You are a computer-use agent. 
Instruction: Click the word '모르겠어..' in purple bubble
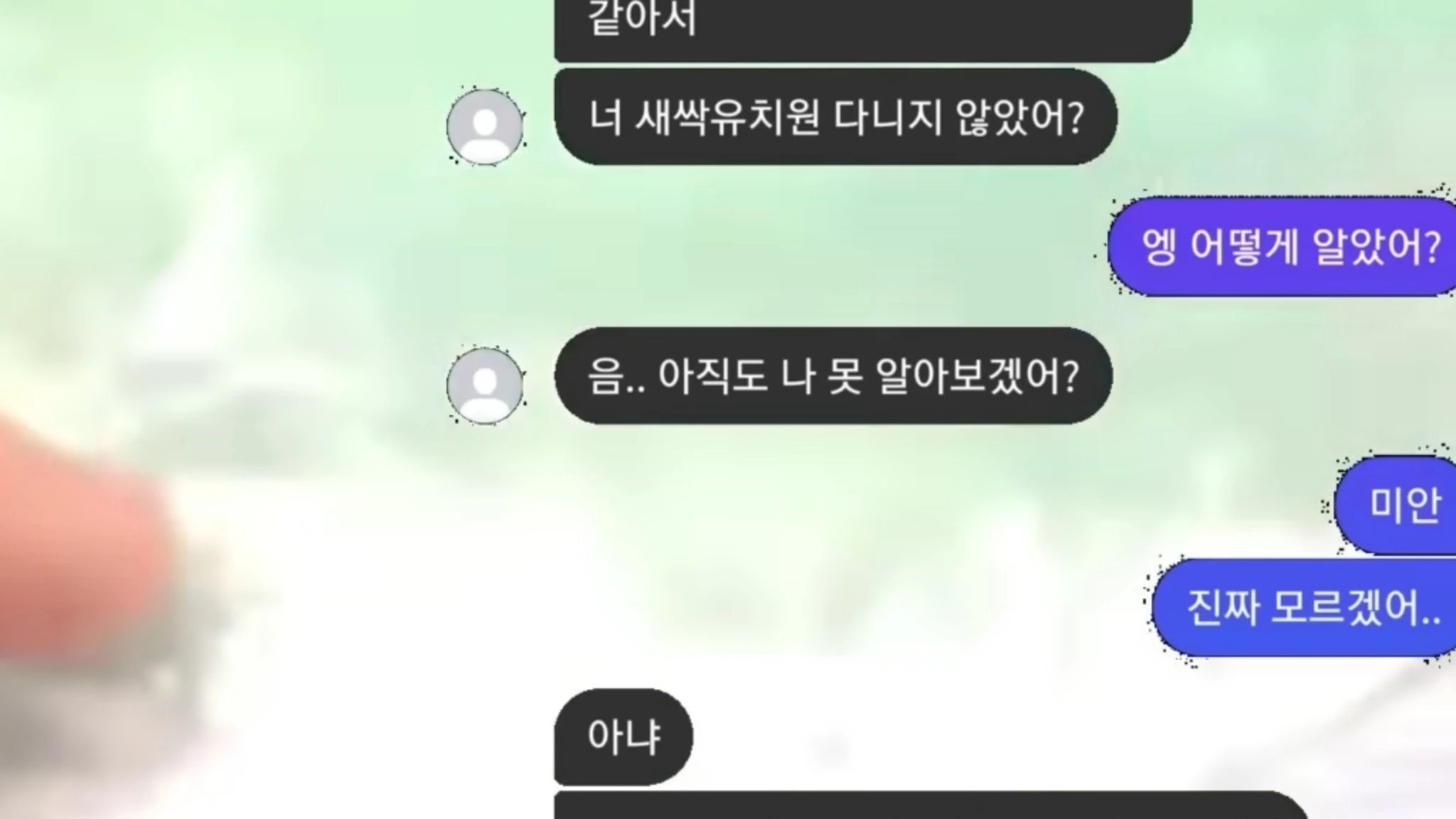[x=1356, y=609]
